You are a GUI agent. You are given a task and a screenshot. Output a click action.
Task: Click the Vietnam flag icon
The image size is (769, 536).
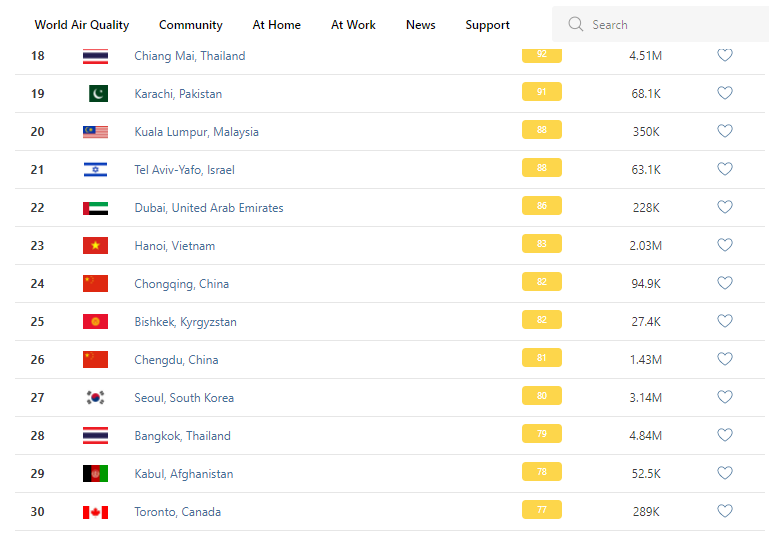tap(95, 246)
